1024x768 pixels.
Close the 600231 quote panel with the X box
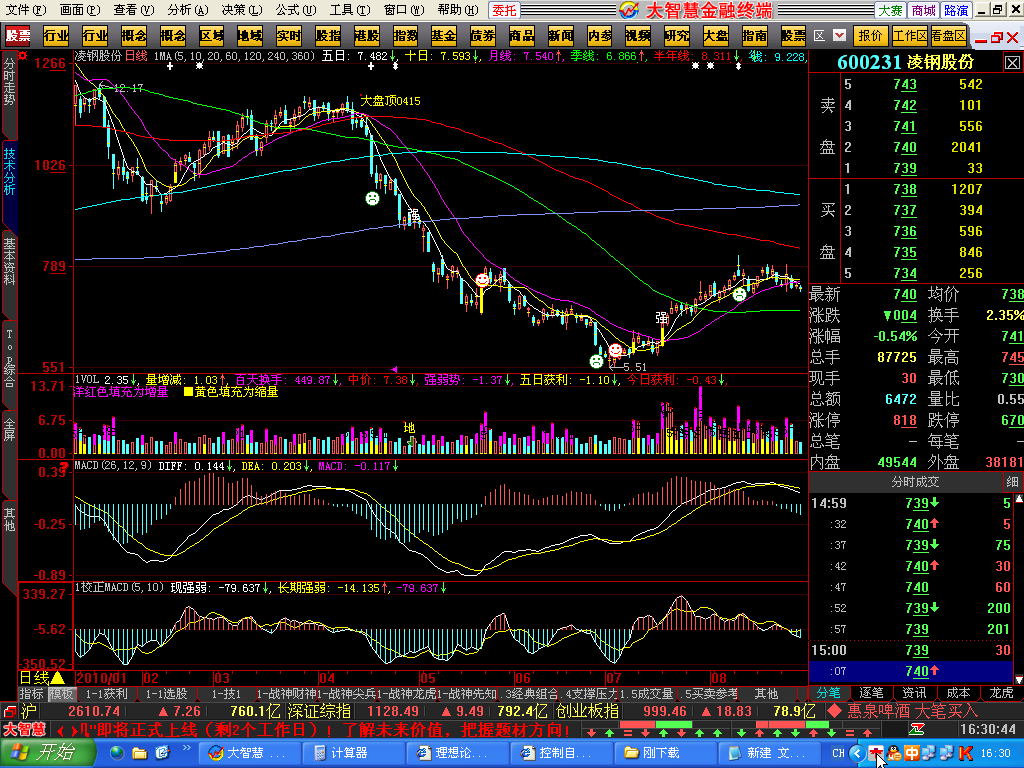(x=1012, y=63)
